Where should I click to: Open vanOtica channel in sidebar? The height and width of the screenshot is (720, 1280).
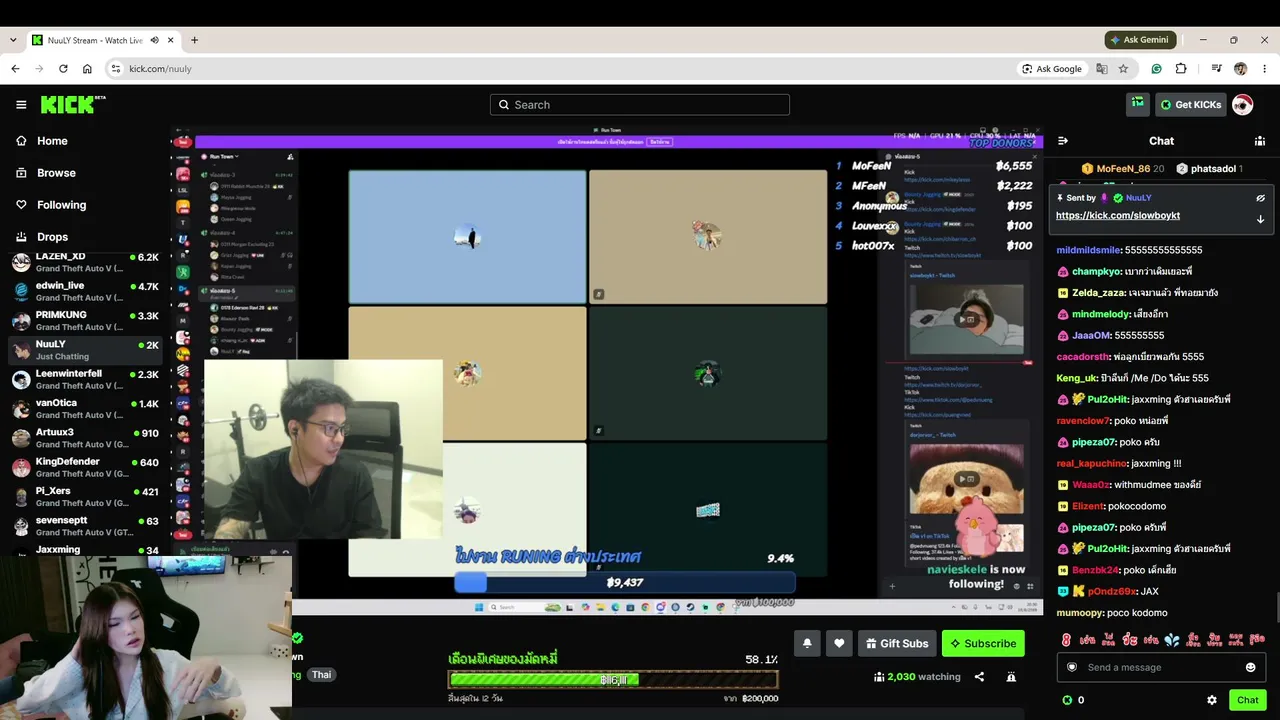[x=85, y=409]
